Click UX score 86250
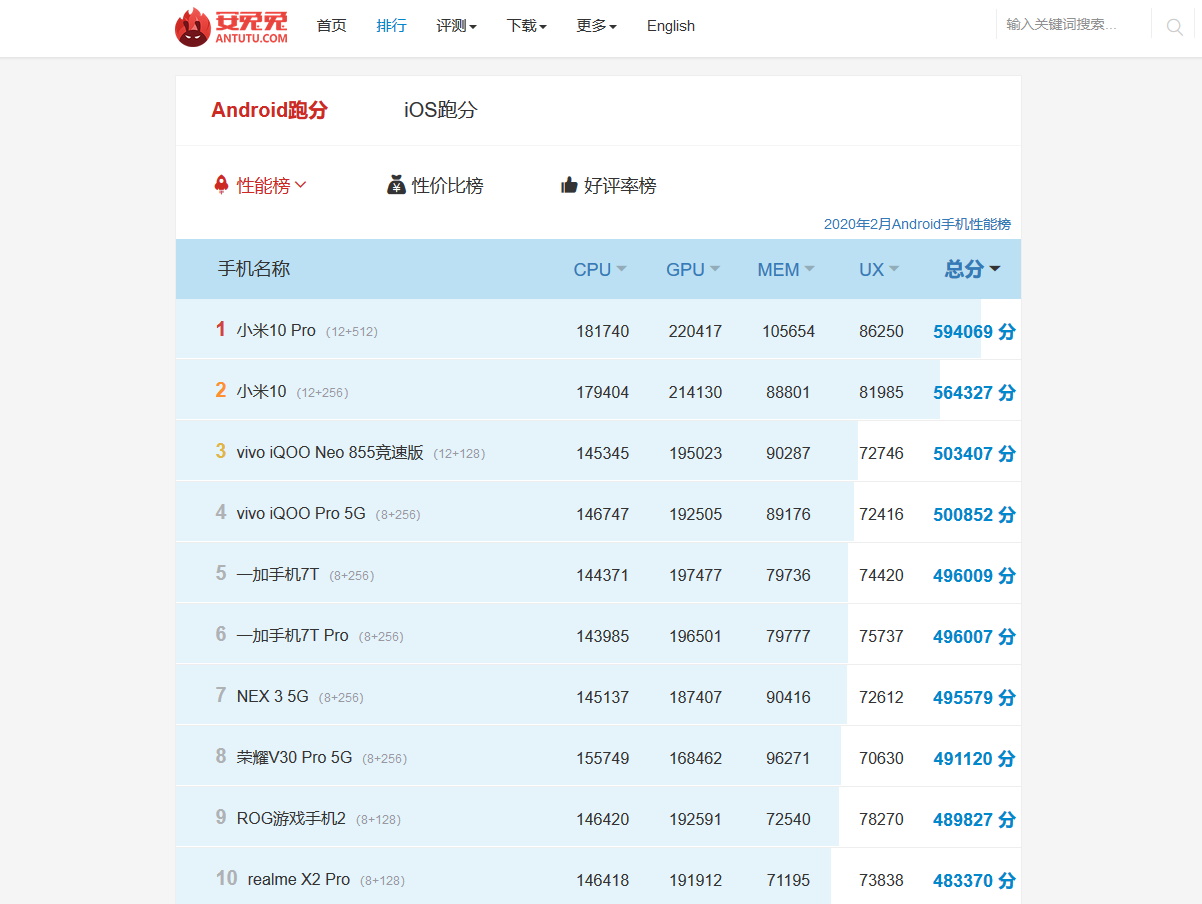The width and height of the screenshot is (1202, 904). click(881, 331)
